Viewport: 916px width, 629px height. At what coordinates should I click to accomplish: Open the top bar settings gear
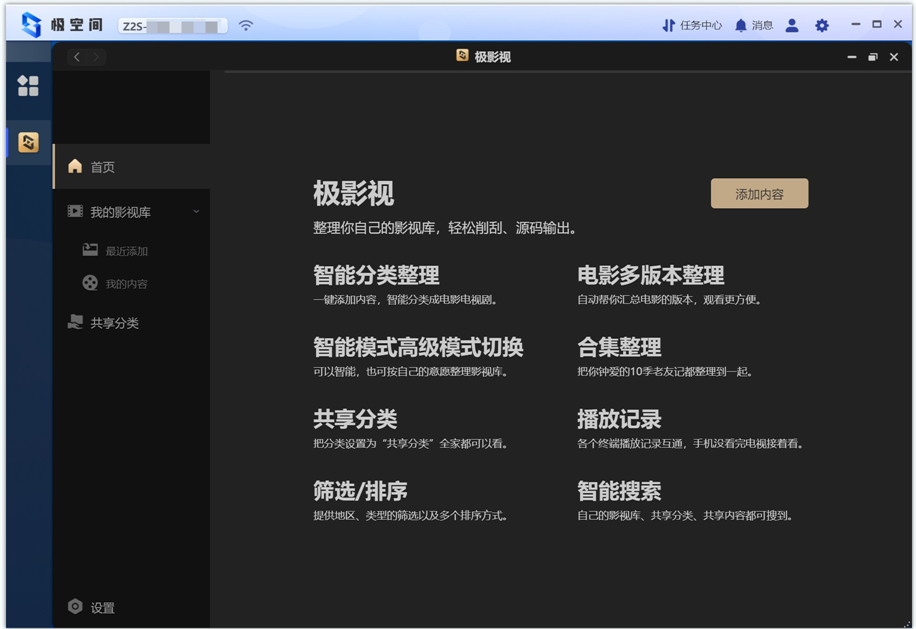[821, 25]
